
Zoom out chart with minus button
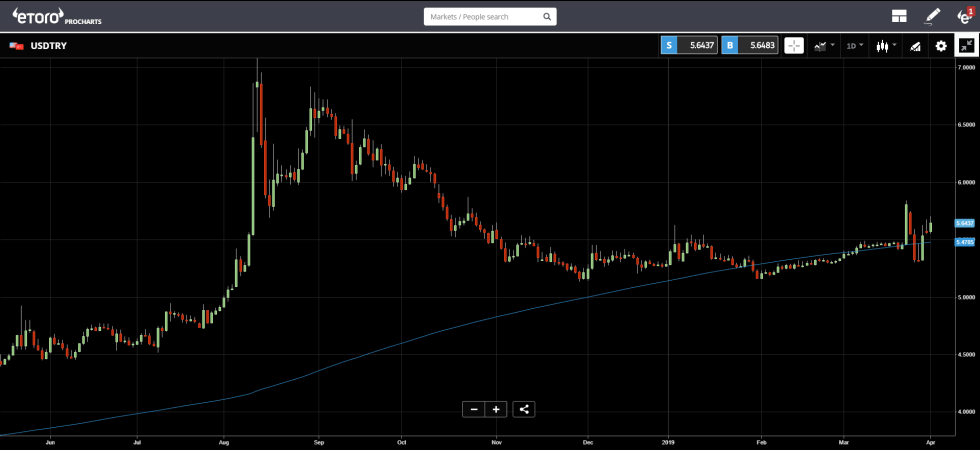tap(474, 408)
